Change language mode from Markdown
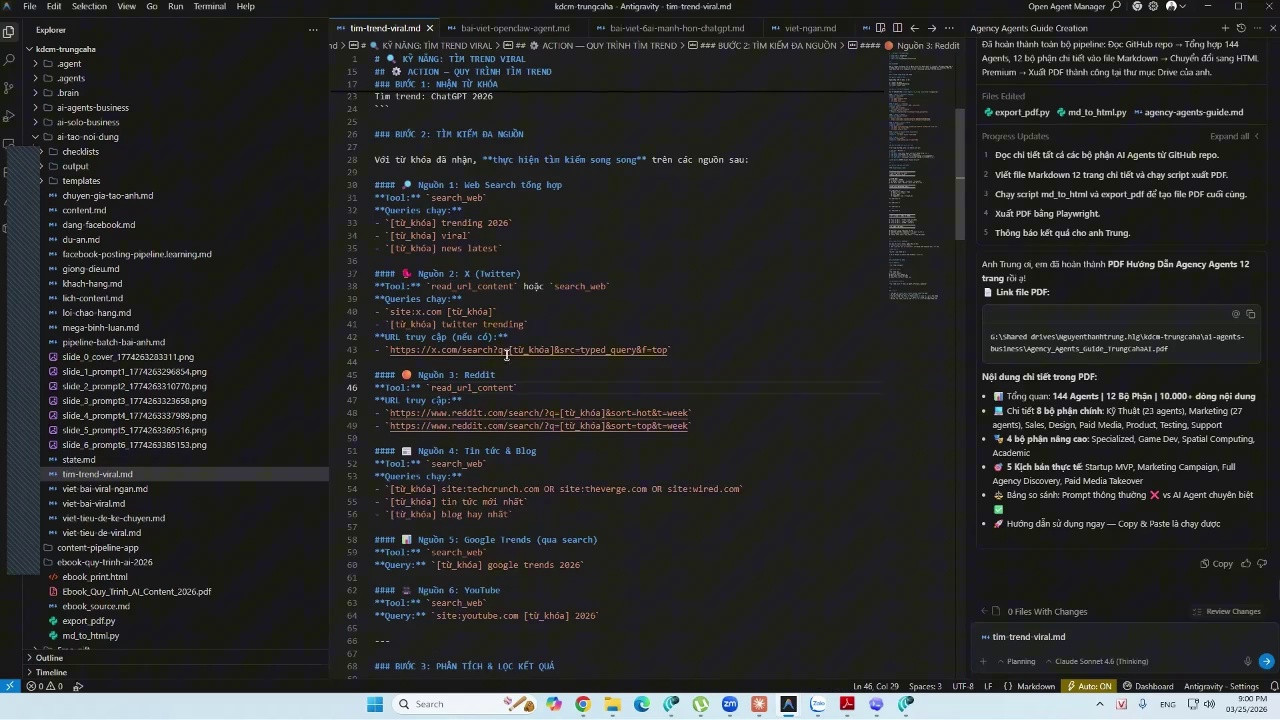The width and height of the screenshot is (1280, 720). (x=1035, y=687)
